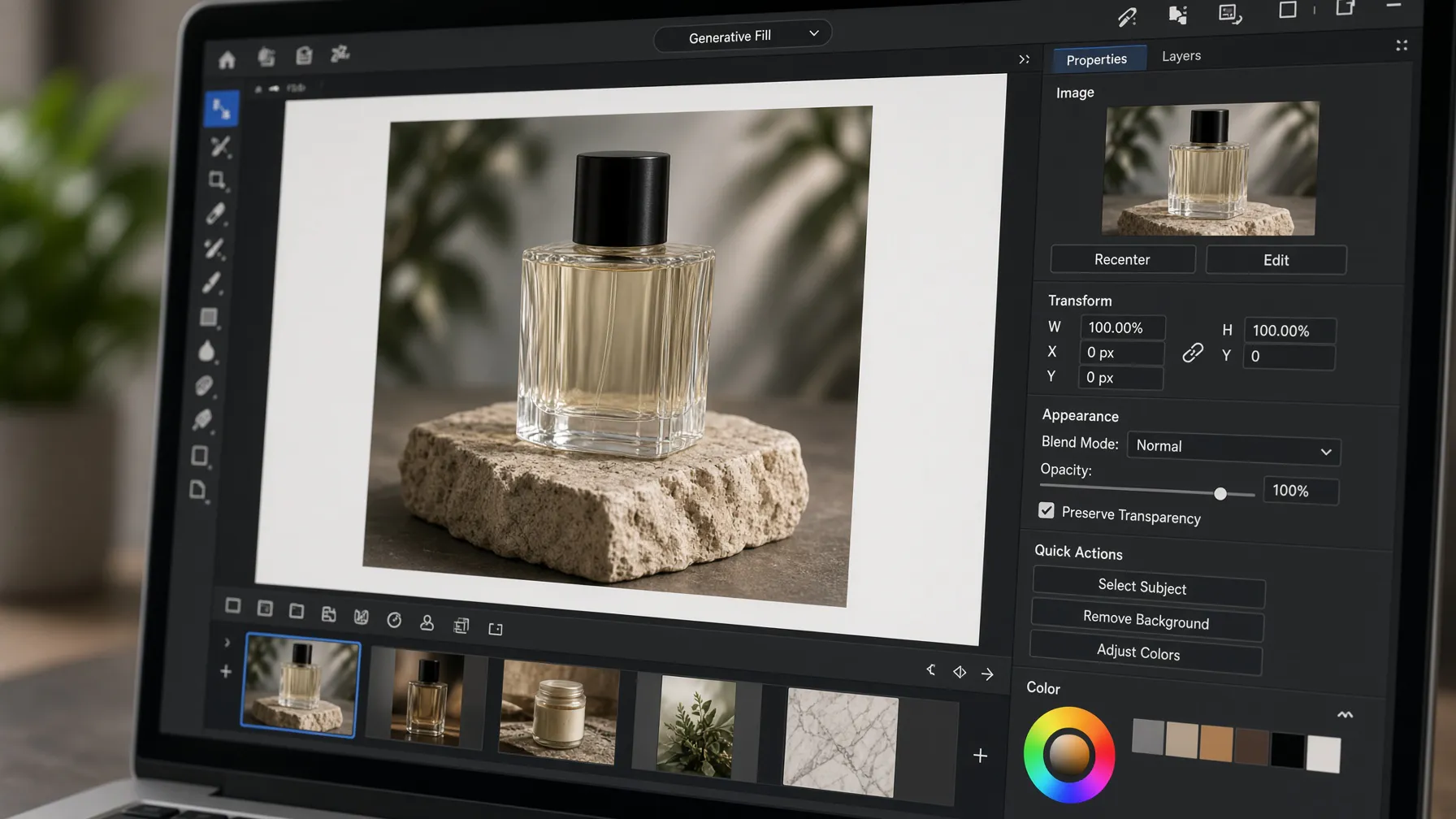1456x819 pixels.
Task: Click the constrain proportions link icon
Action: click(1192, 353)
